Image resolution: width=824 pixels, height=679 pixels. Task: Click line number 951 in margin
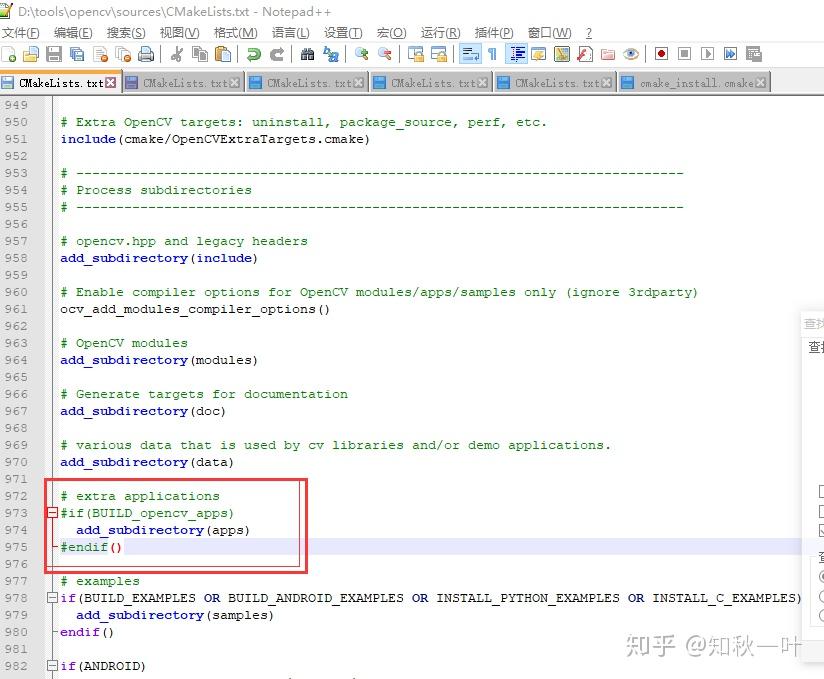click(16, 139)
